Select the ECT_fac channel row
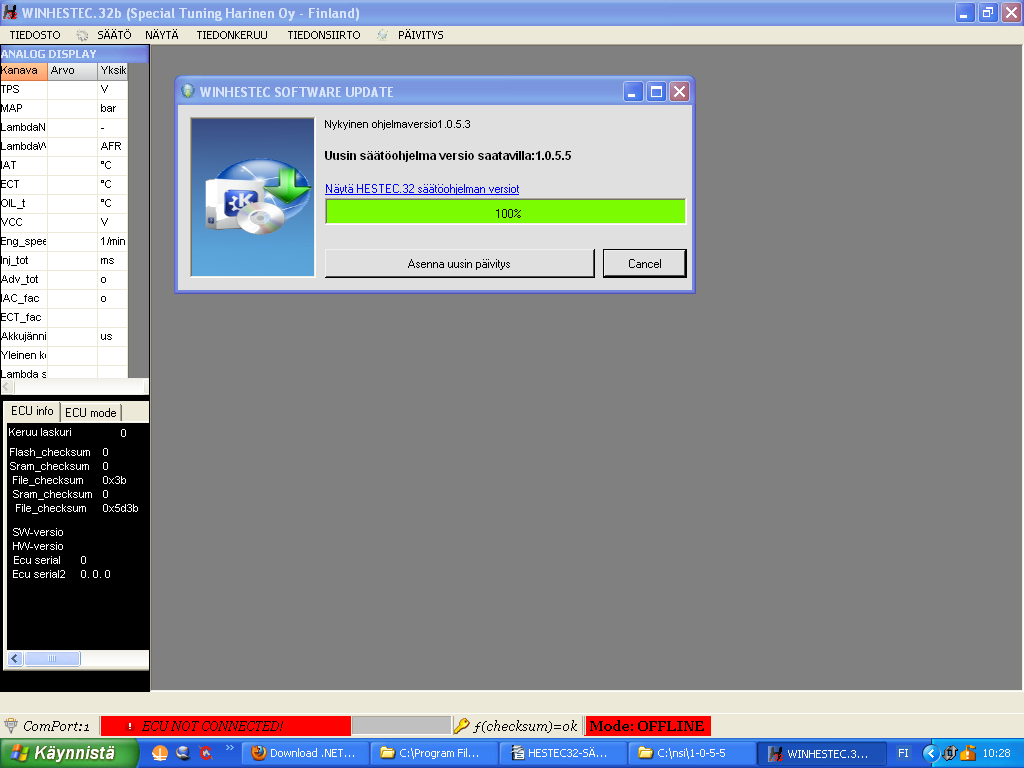Image resolution: width=1024 pixels, height=768 pixels. click(x=64, y=317)
